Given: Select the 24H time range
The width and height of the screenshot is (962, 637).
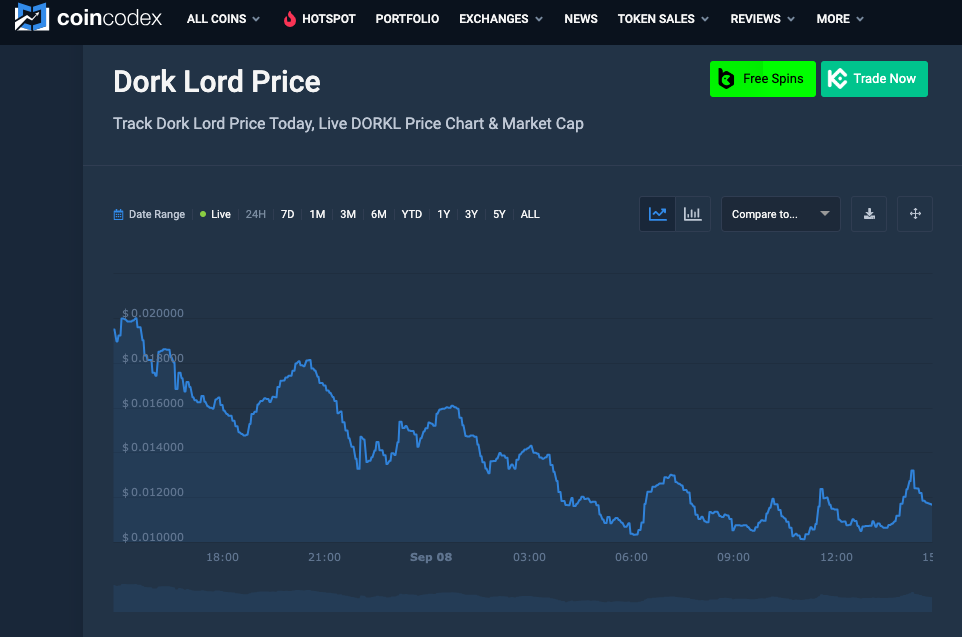Looking at the screenshot, I should tap(256, 215).
